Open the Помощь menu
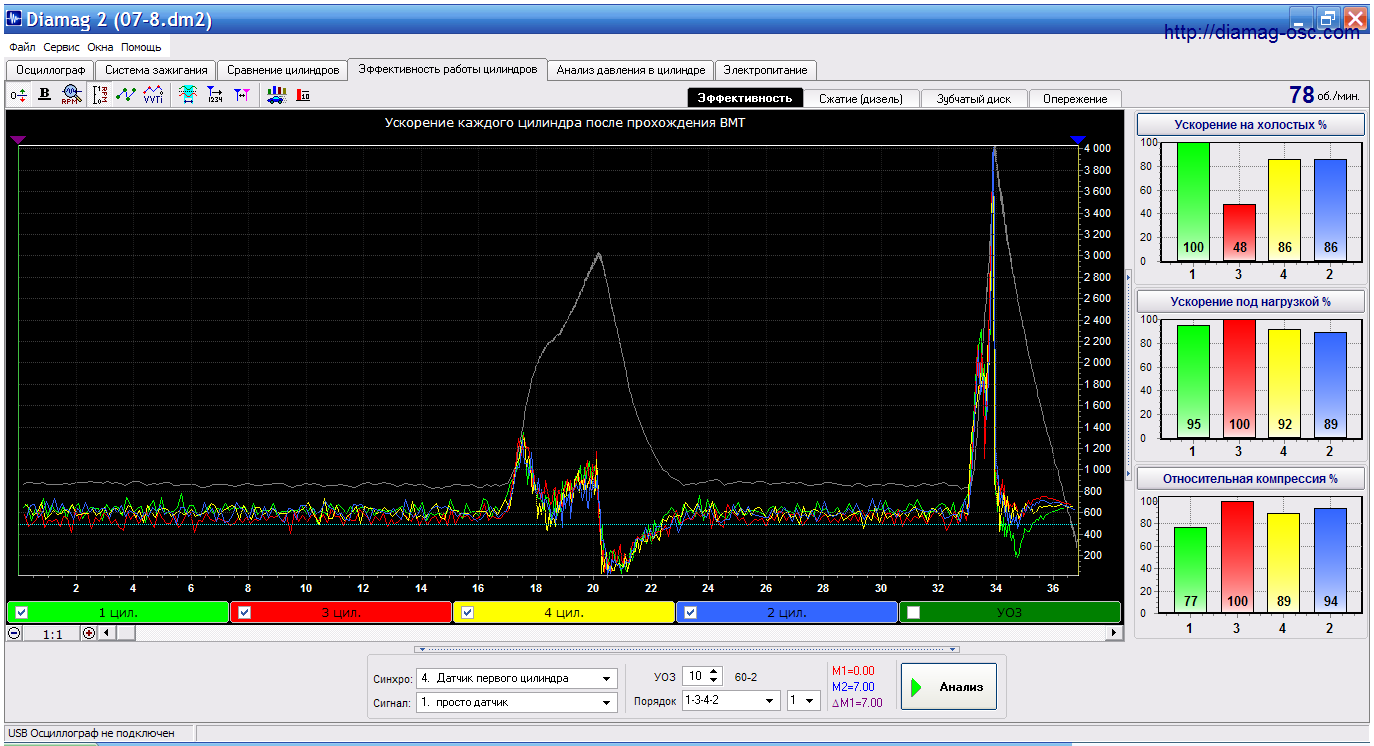The height and width of the screenshot is (746, 1374). [141, 47]
